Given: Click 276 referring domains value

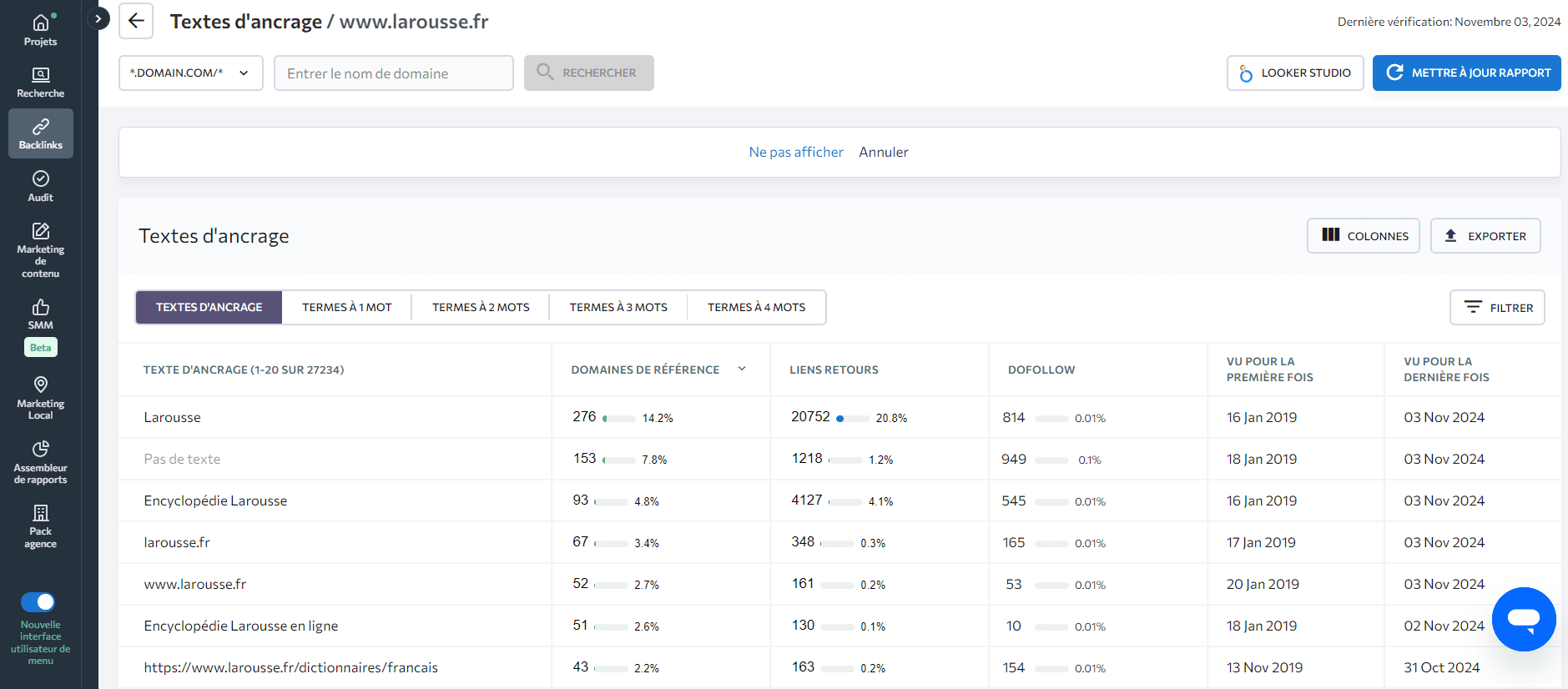Looking at the screenshot, I should [x=584, y=416].
